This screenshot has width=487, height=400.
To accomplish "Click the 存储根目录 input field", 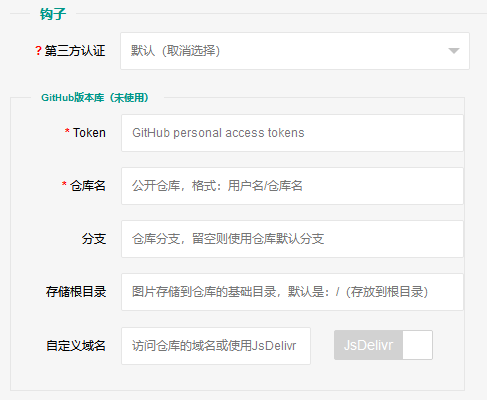I will pyautogui.click(x=292, y=292).
